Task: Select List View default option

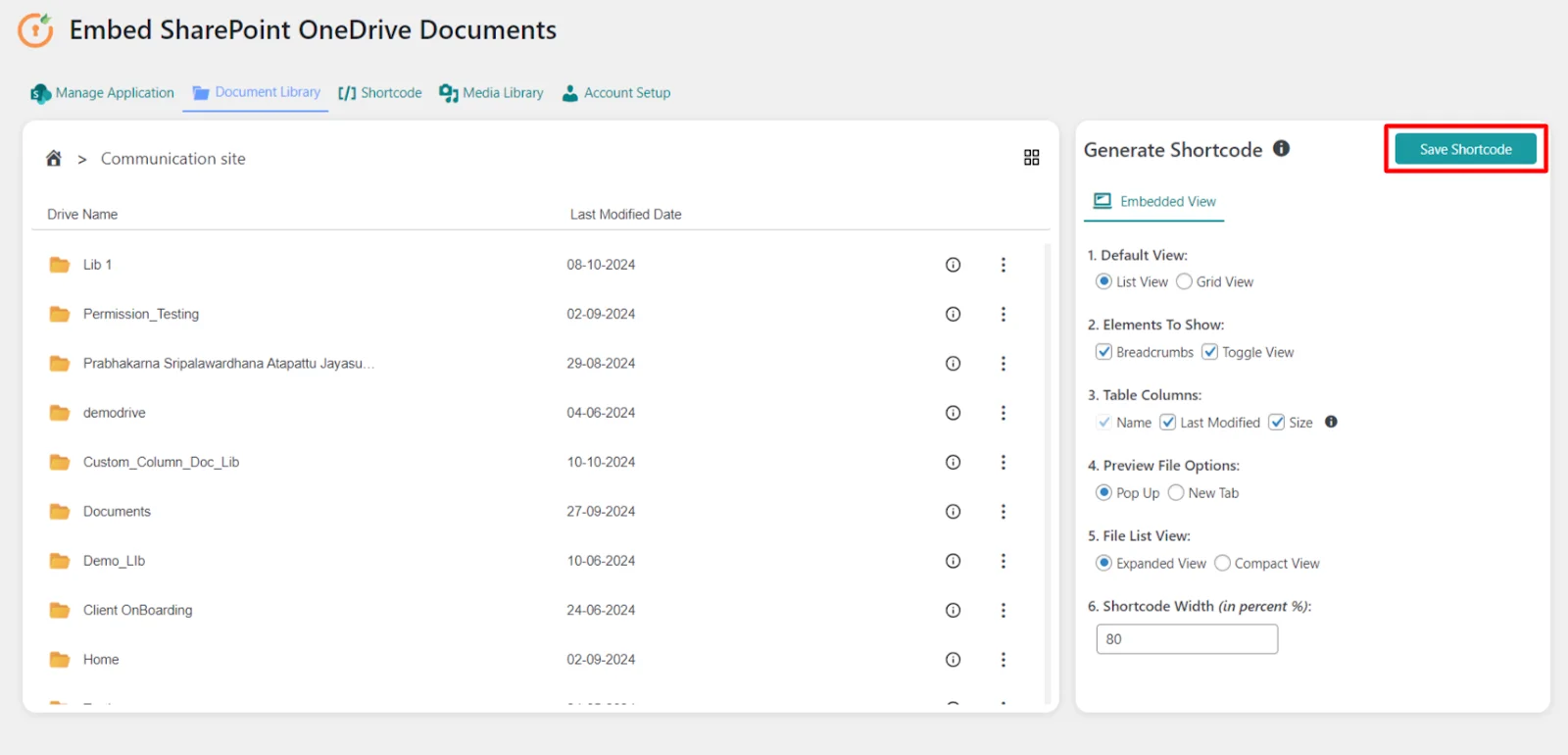Action: point(1104,281)
